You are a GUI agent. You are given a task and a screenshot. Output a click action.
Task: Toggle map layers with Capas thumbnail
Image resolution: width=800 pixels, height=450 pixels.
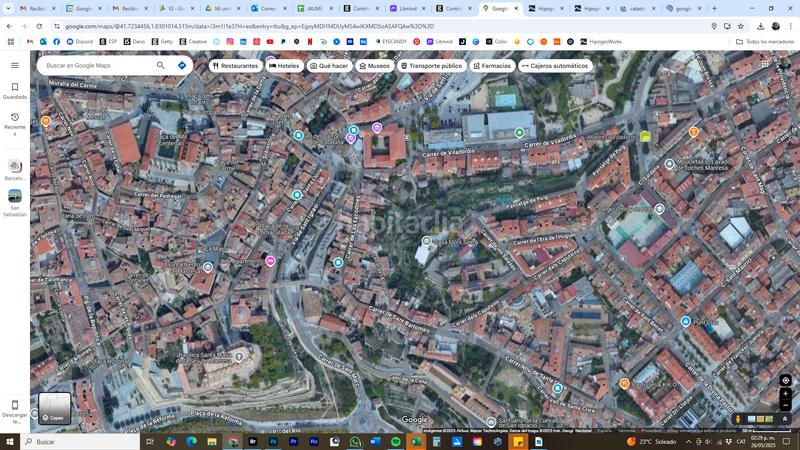pos(54,407)
